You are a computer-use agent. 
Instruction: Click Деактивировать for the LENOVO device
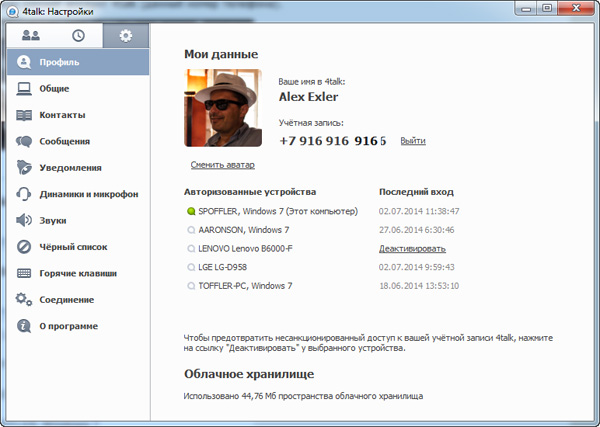click(x=412, y=248)
